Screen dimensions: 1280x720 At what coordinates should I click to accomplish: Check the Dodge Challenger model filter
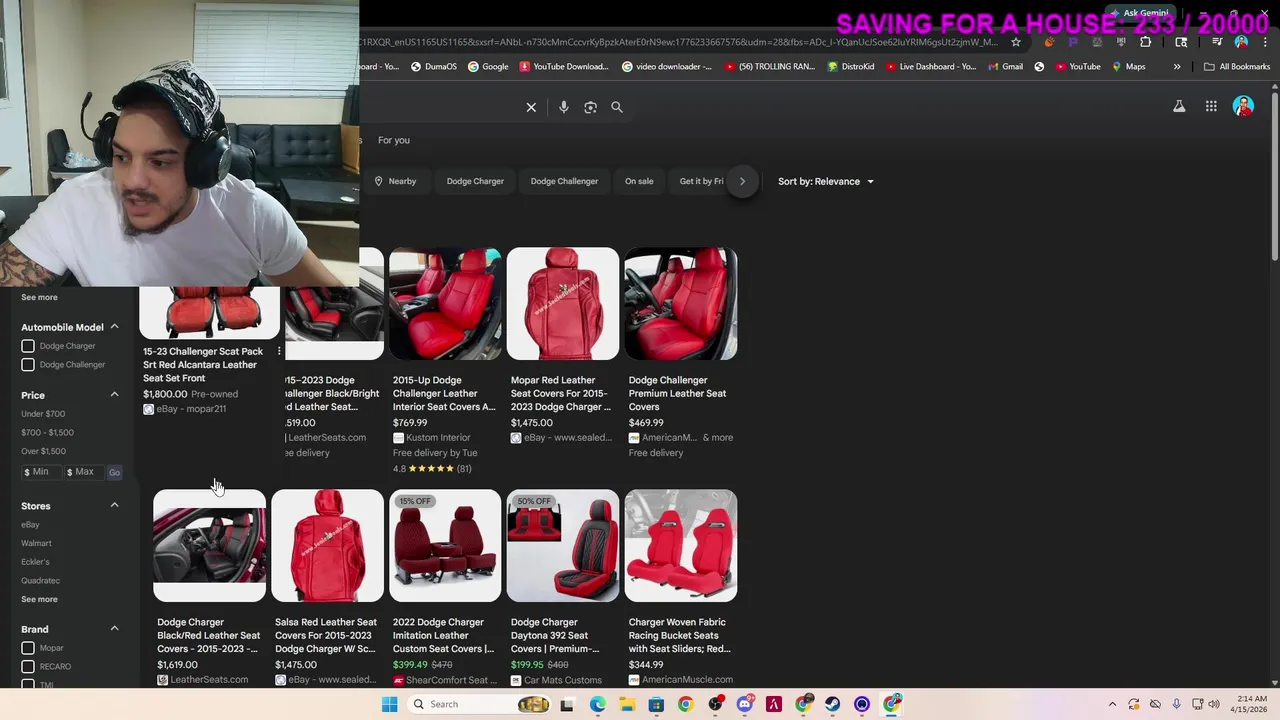point(28,365)
